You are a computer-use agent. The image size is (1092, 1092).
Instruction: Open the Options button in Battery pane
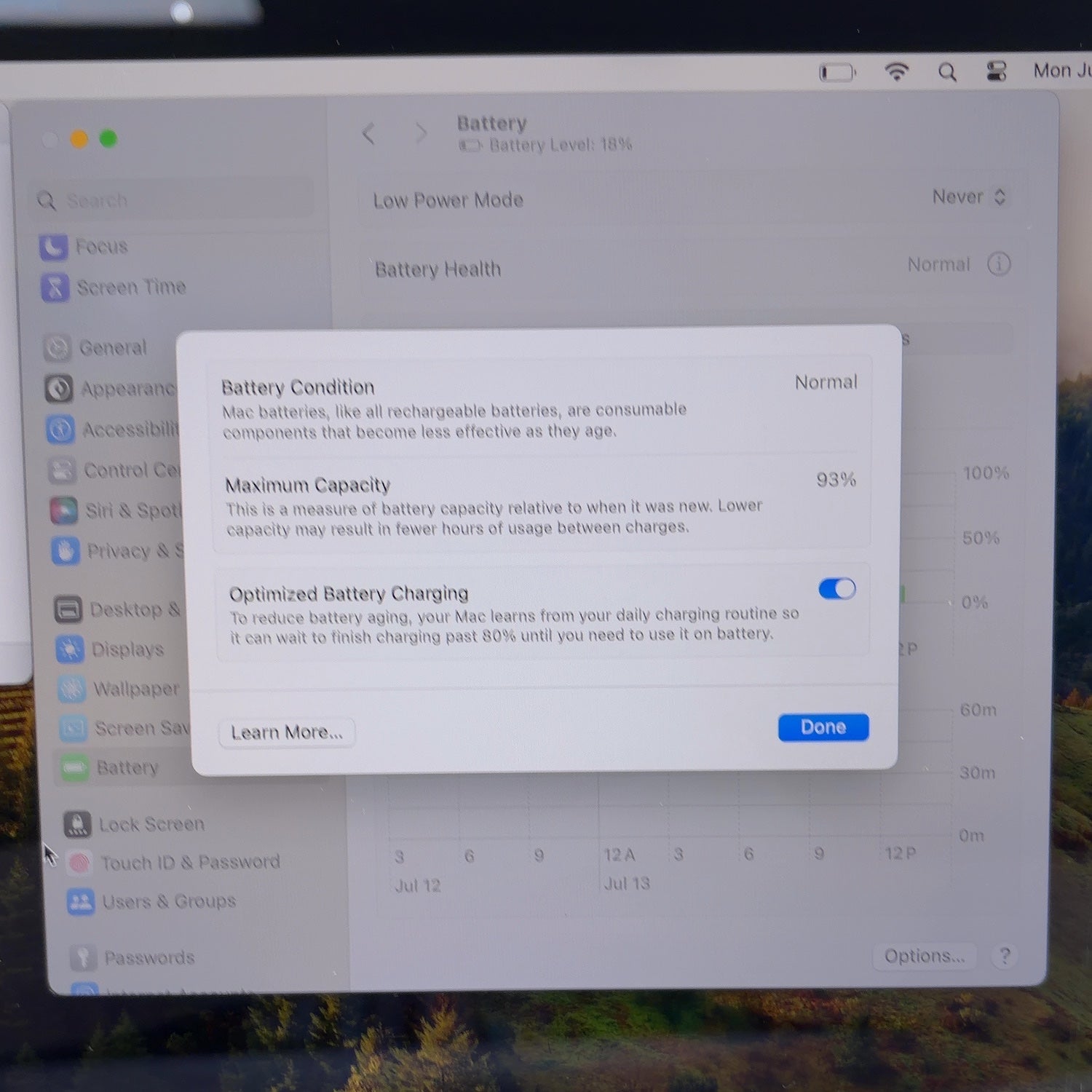(925, 955)
